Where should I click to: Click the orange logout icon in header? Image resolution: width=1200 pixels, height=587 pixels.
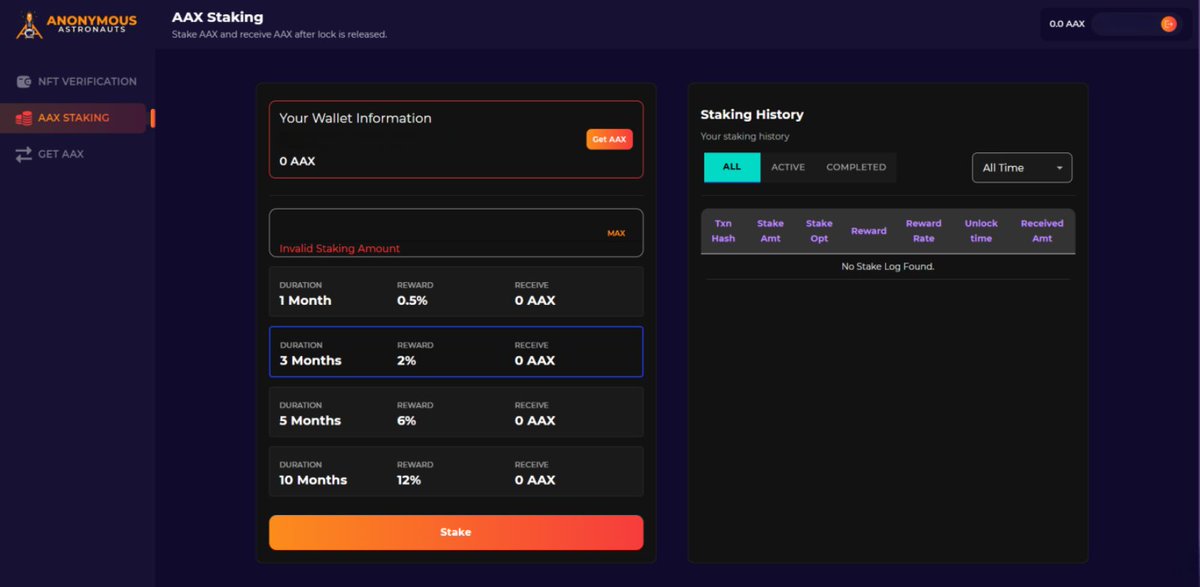pyautogui.click(x=1168, y=24)
